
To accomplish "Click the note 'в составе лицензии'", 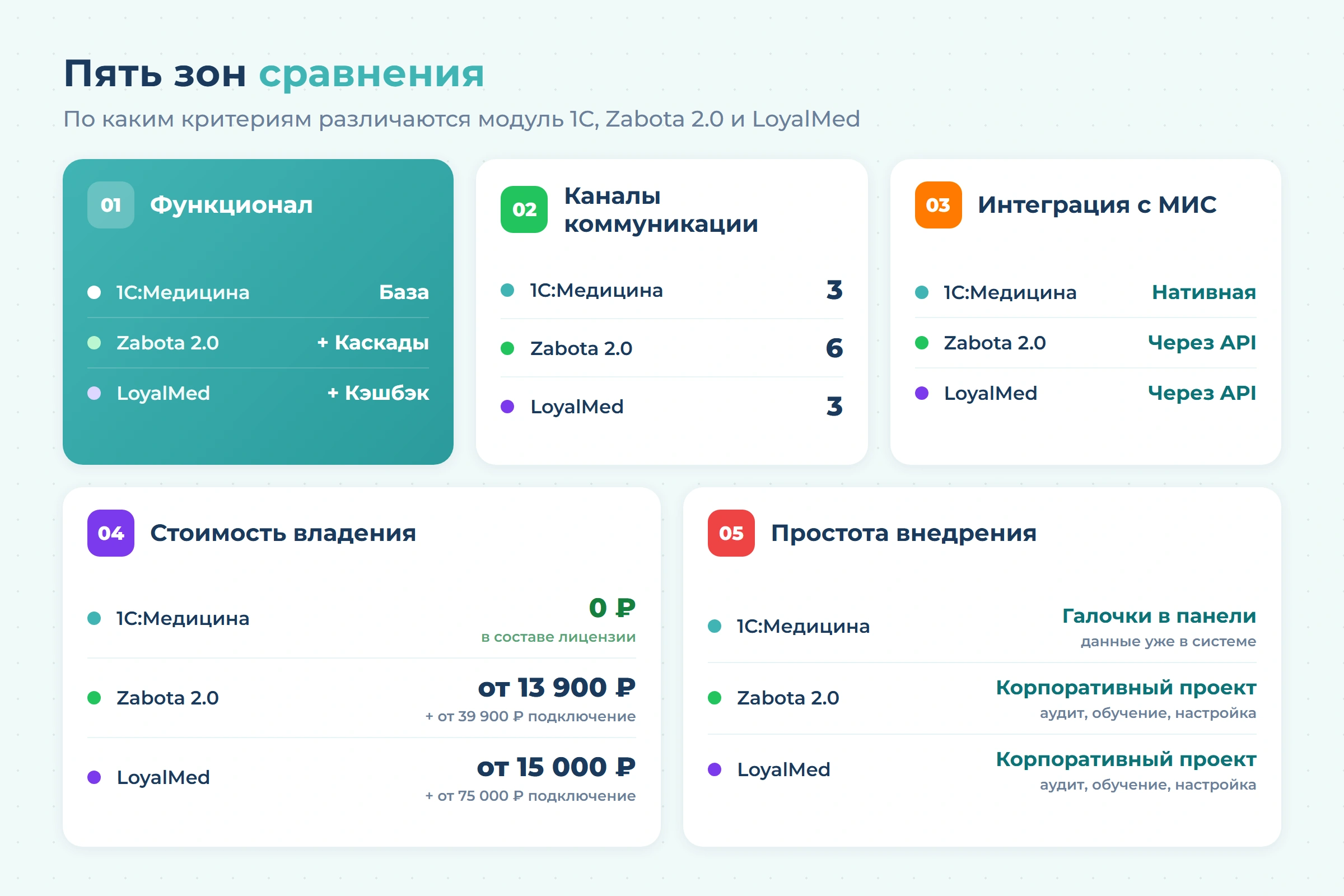I will (558, 637).
